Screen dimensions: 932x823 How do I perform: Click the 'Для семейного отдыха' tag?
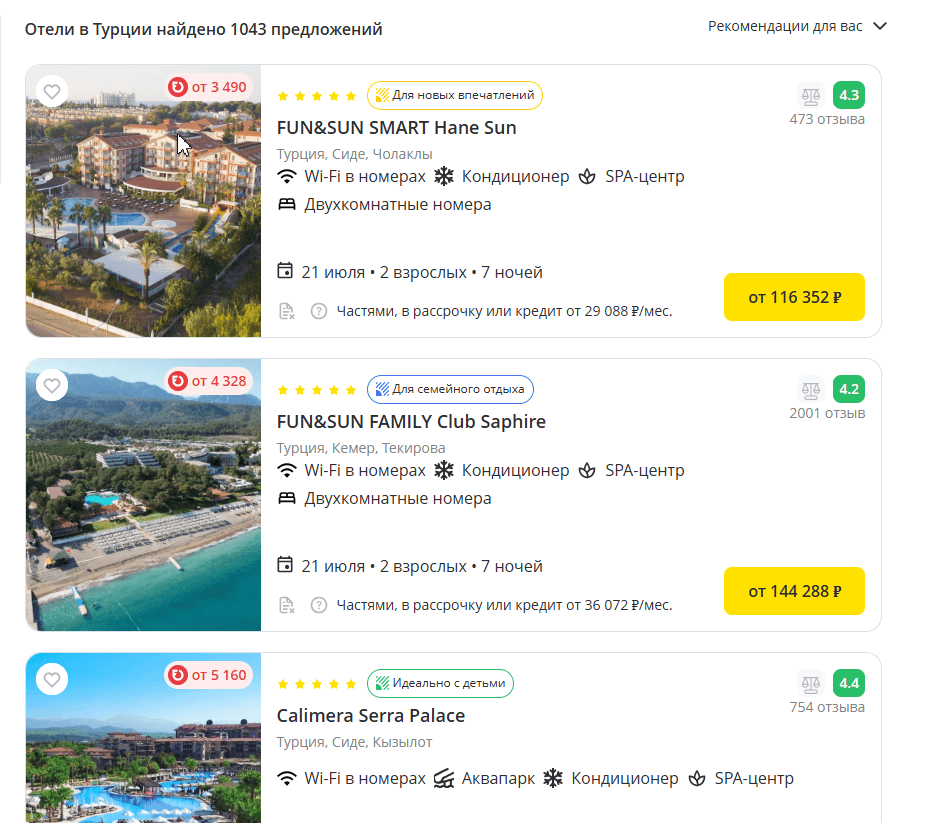pyautogui.click(x=450, y=389)
